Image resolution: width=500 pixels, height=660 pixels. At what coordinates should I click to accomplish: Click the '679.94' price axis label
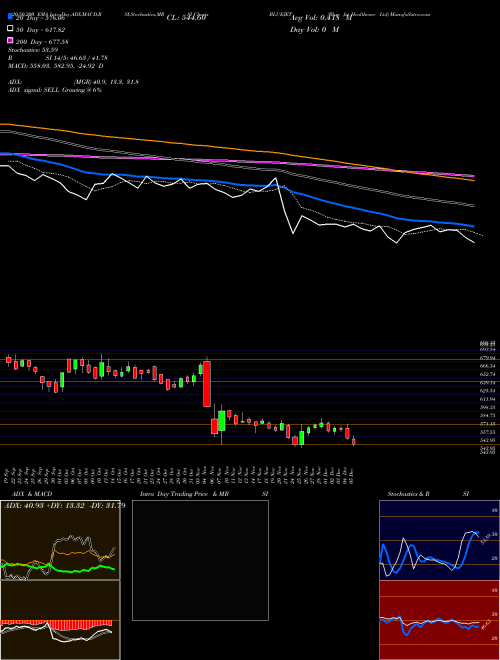pos(488,358)
